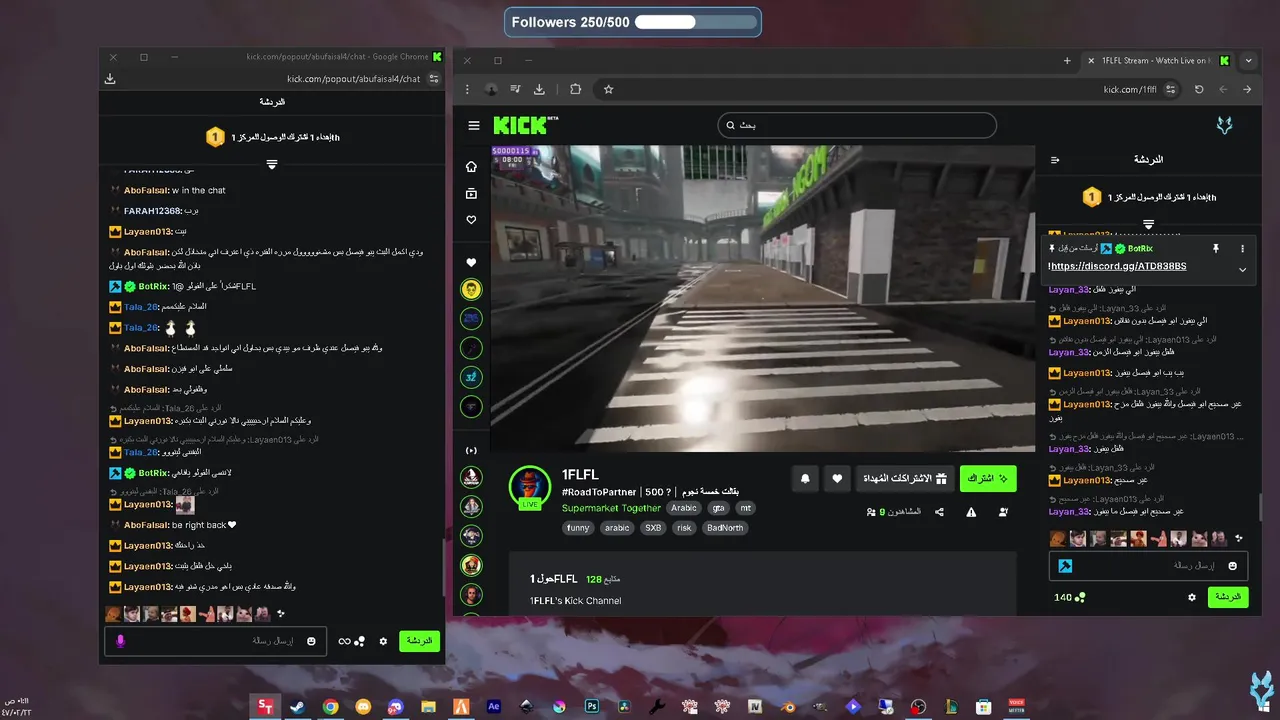Open main chat settings gear
Screen dimensions: 1280x720
(x=1191, y=597)
